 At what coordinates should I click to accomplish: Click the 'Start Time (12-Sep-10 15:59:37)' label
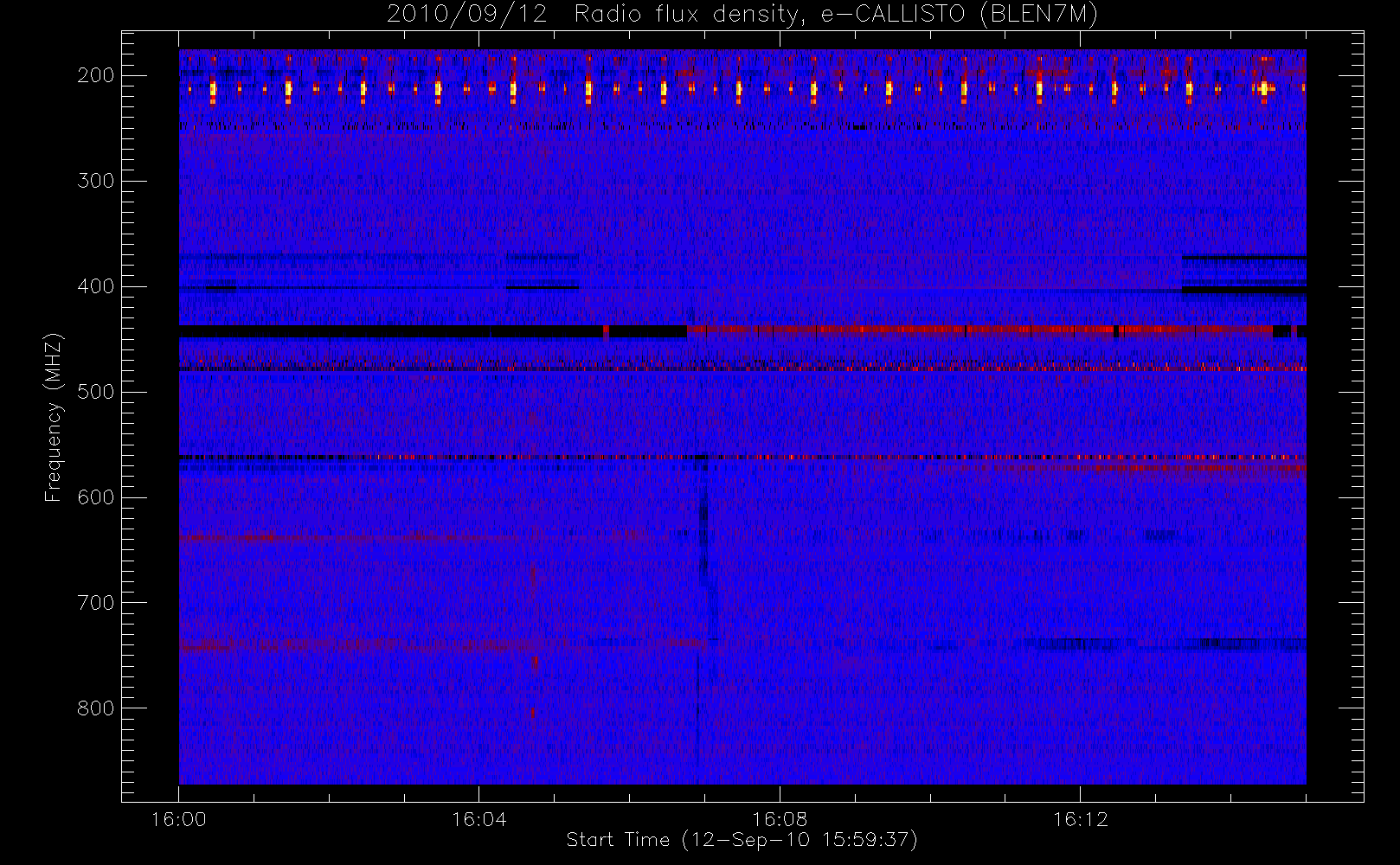coord(742,840)
